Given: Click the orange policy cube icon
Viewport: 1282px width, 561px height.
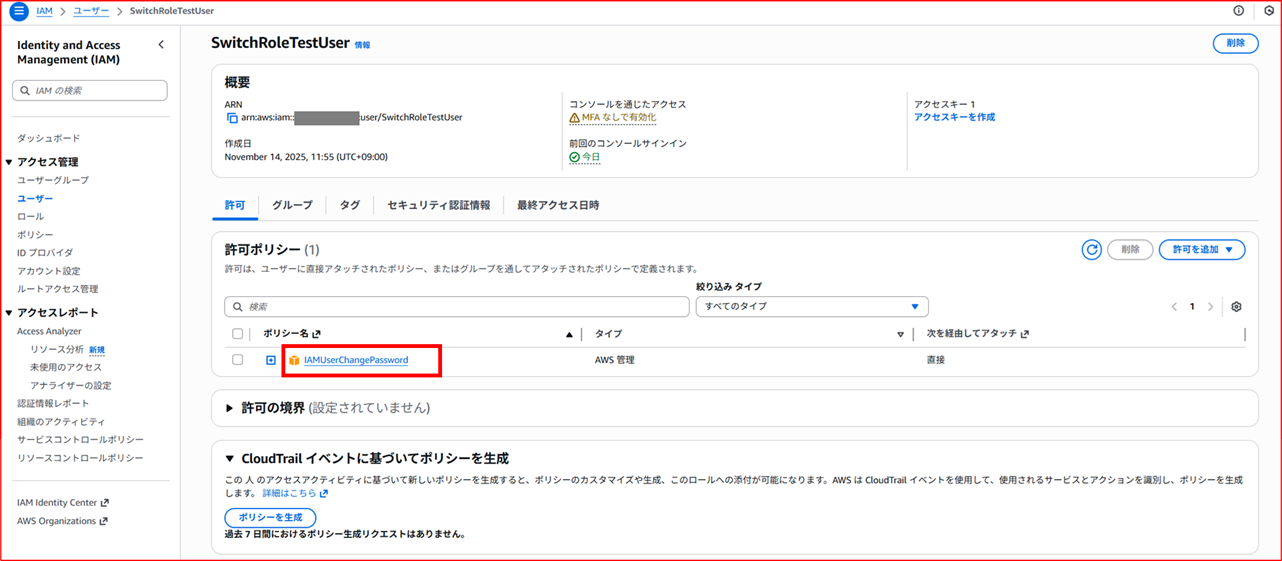Looking at the screenshot, I should tap(294, 360).
